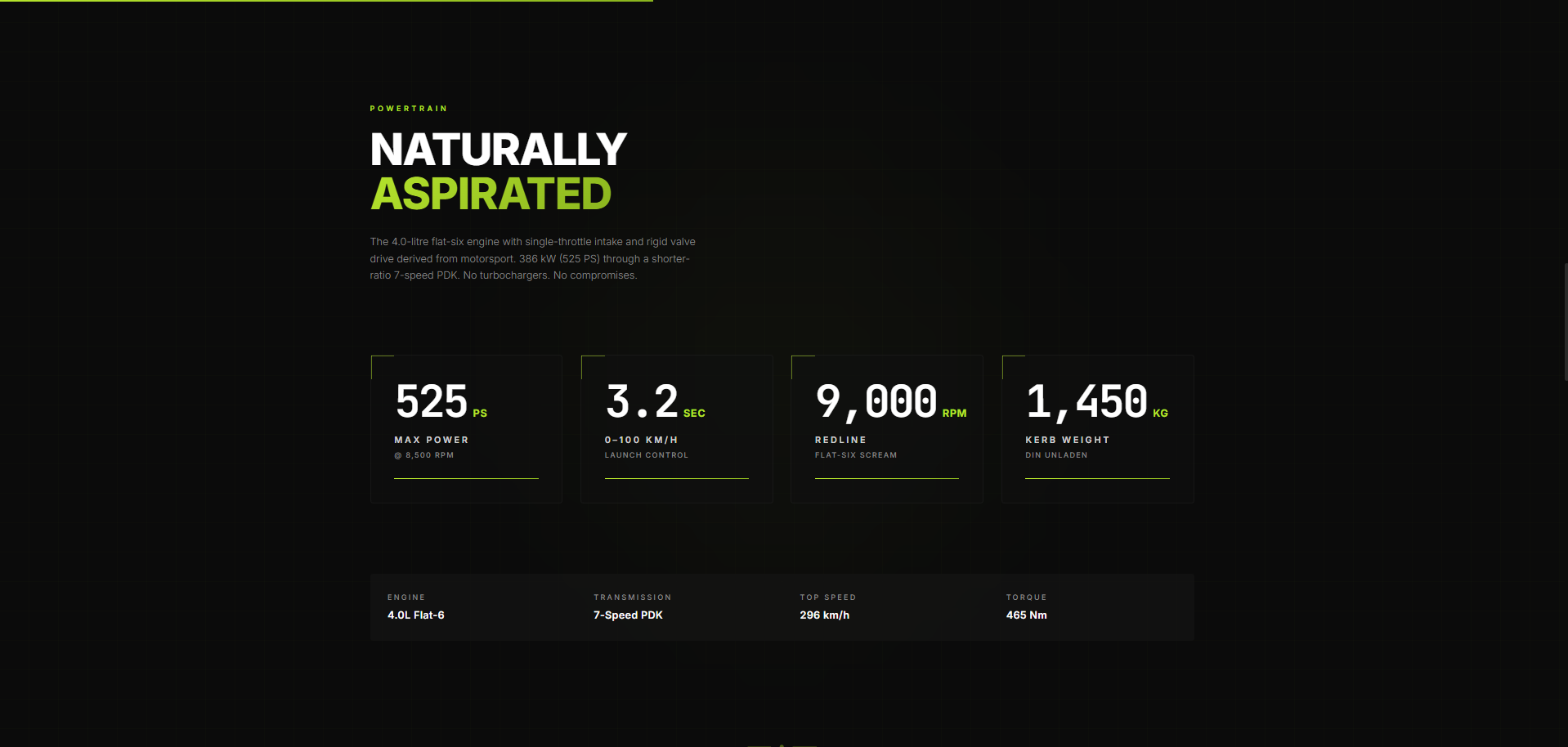Click the green ASPIRATED heading text
Image resolution: width=1568 pixels, height=747 pixels.
coord(491,195)
